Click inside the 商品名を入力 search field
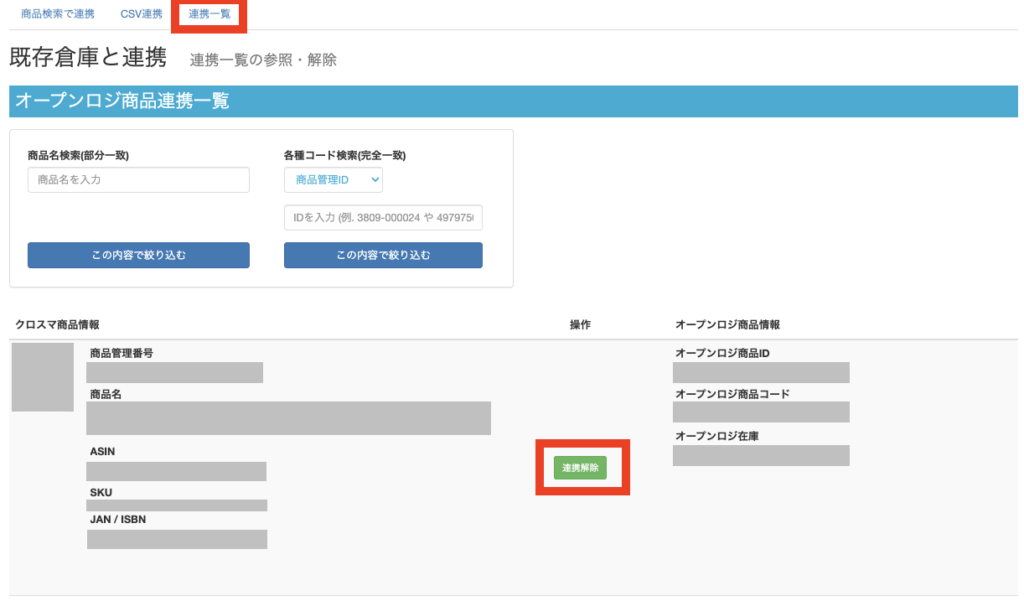Viewport: 1024px width, 601px height. click(138, 180)
